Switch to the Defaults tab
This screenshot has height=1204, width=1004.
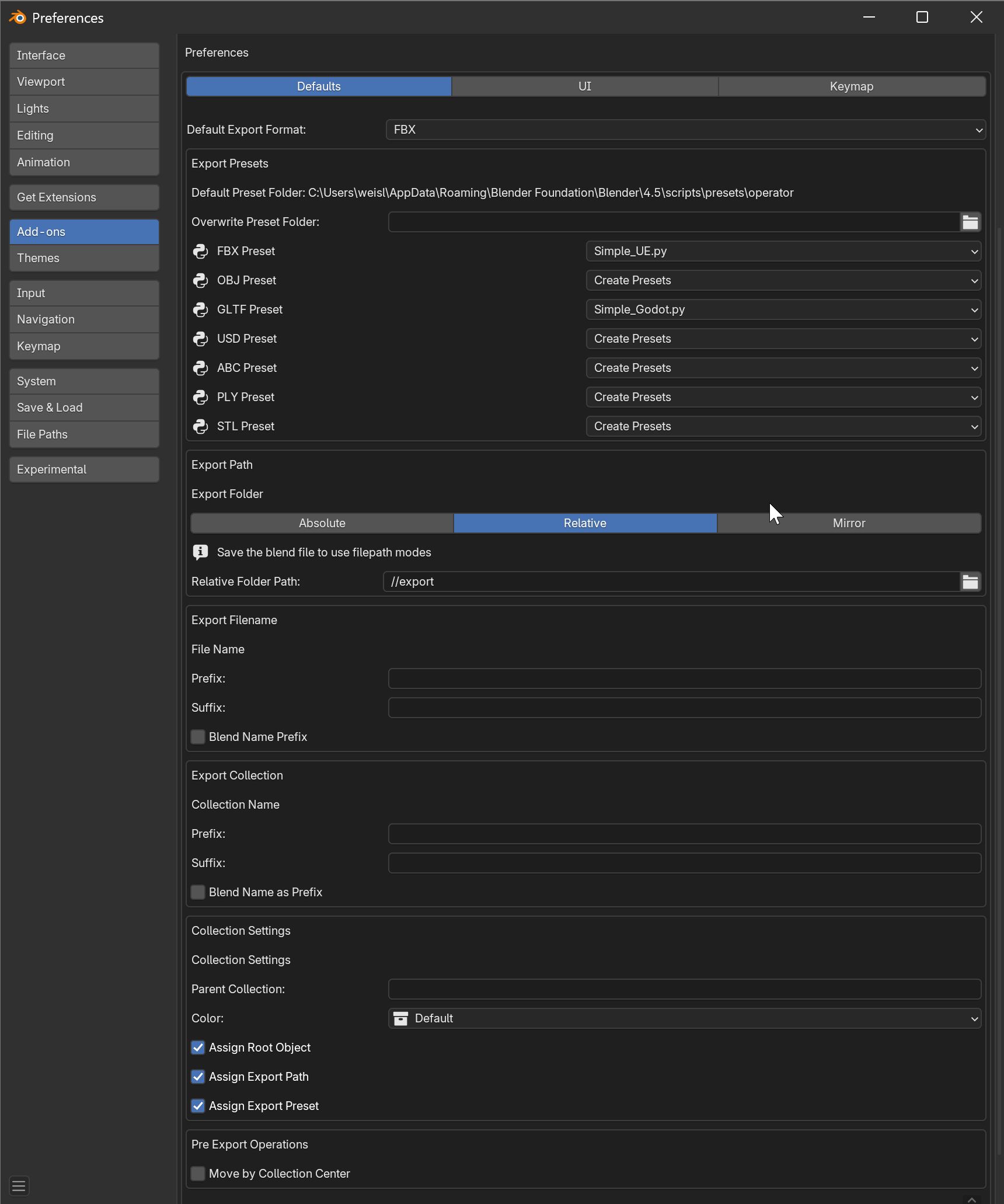click(319, 86)
